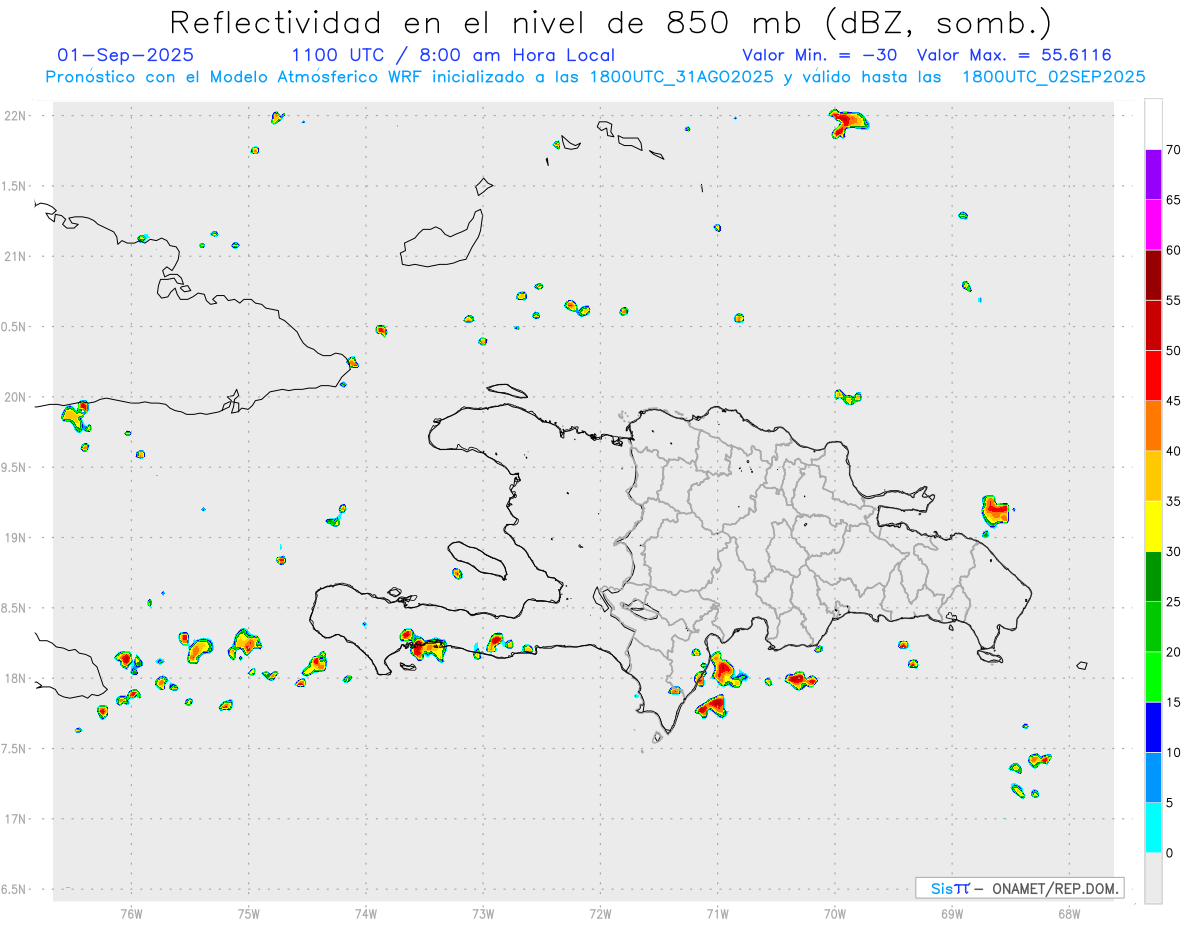This screenshot has width=1200, height=927.
Task: Click the cyan 0-5 dBZ colorbar segment
Action: coord(1153,828)
